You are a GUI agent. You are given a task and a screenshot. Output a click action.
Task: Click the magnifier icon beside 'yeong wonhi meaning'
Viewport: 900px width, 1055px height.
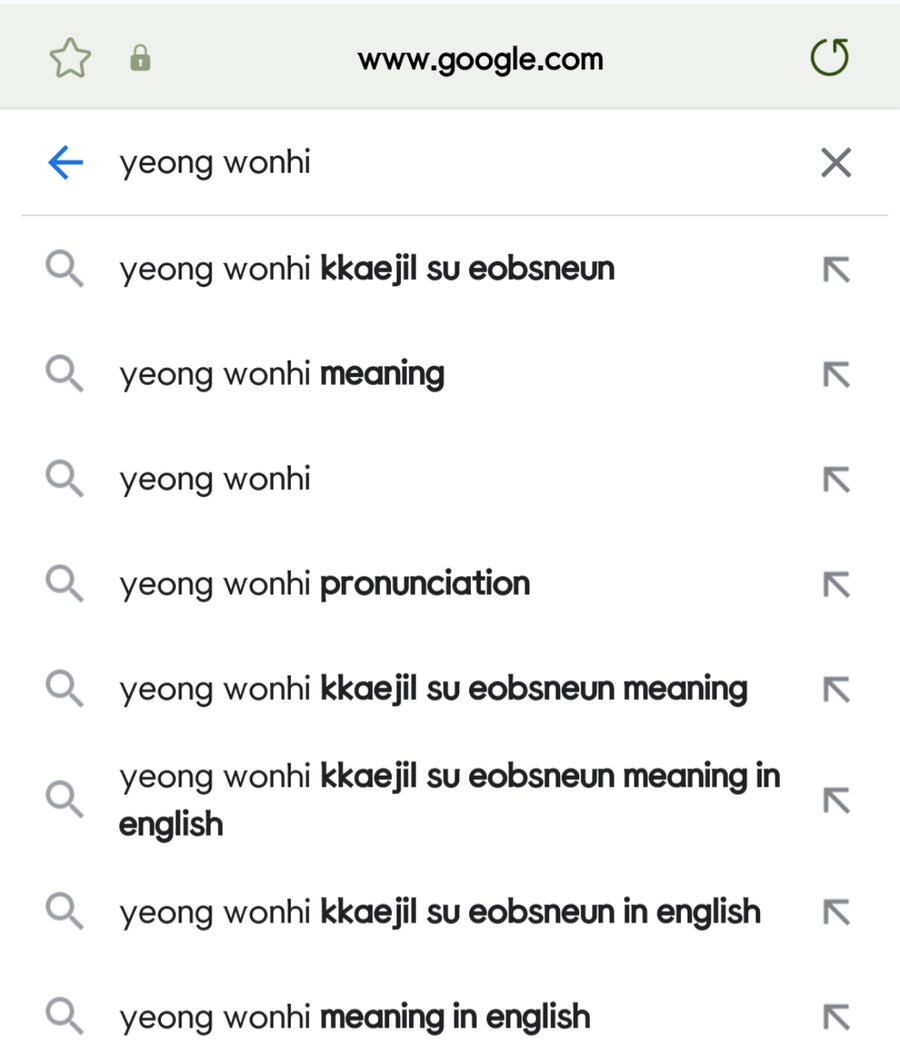click(x=64, y=374)
